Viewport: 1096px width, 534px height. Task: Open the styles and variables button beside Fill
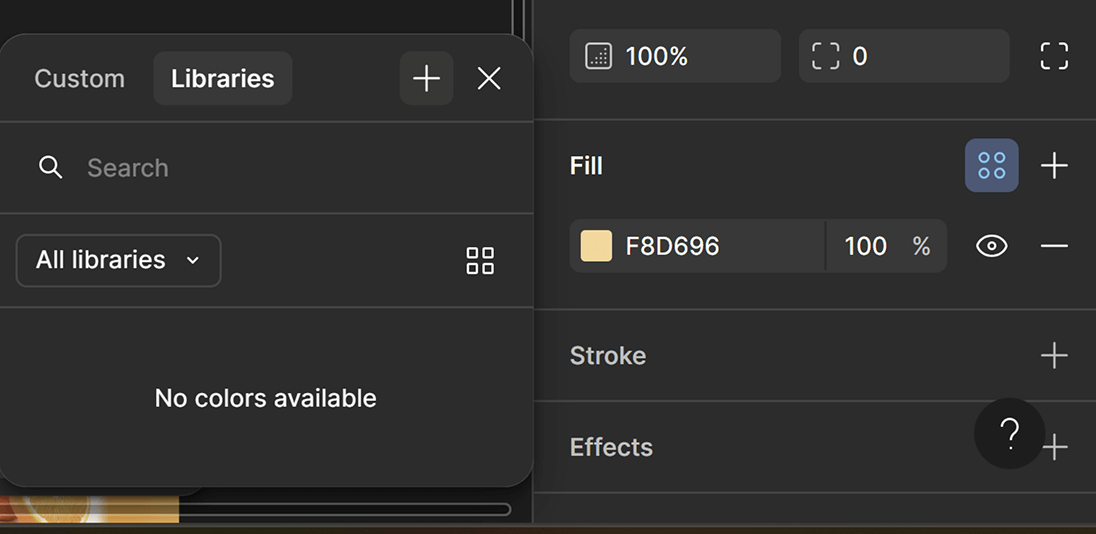(991, 165)
